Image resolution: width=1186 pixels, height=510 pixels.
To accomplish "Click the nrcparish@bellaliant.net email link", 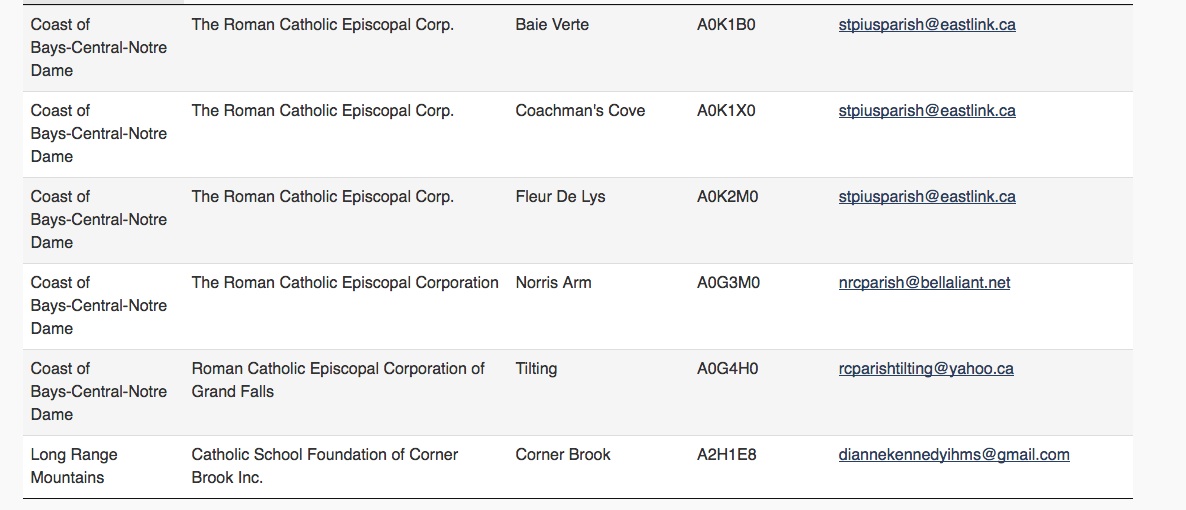I will pyautogui.click(x=924, y=283).
